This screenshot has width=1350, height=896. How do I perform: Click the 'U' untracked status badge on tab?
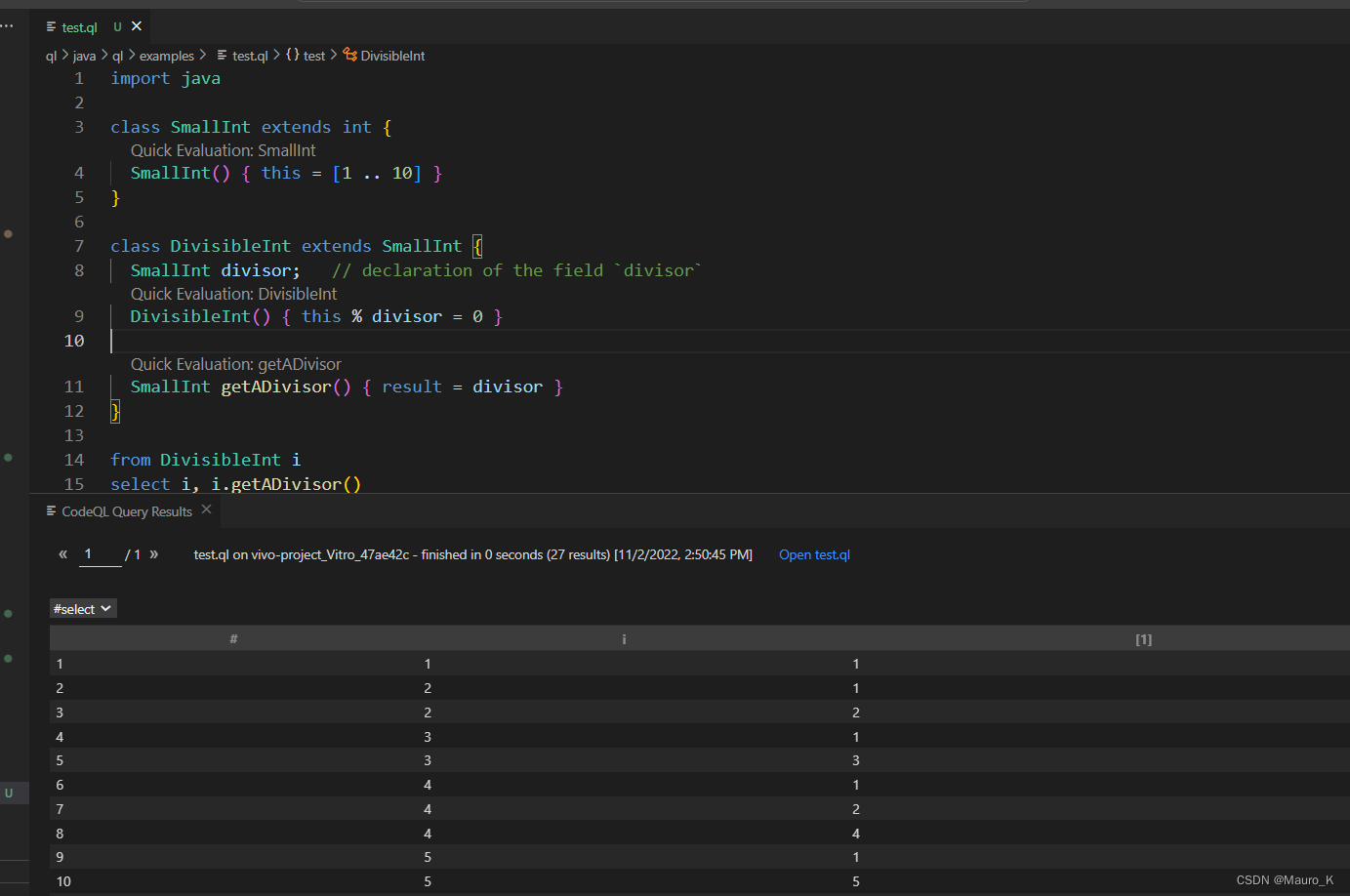point(117,27)
